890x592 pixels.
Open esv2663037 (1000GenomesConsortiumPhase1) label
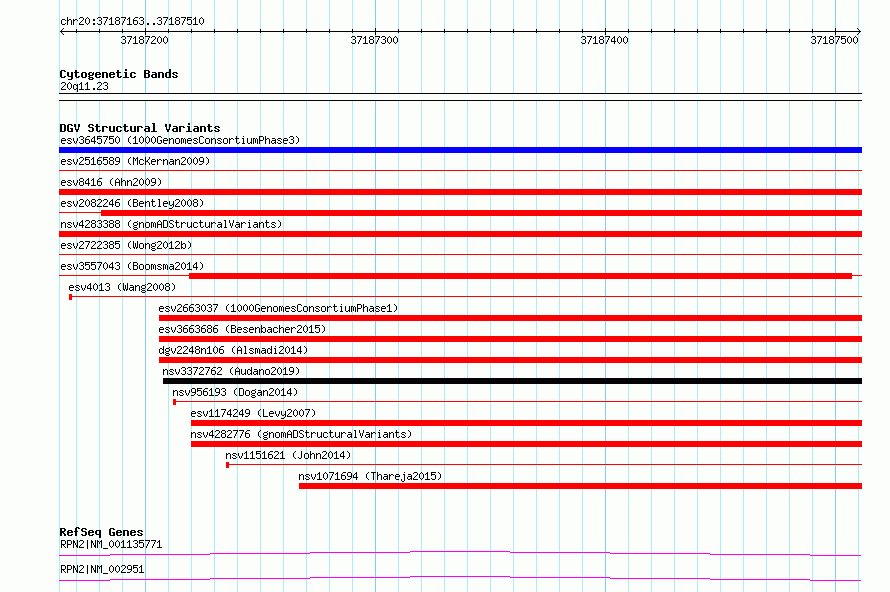pos(278,308)
